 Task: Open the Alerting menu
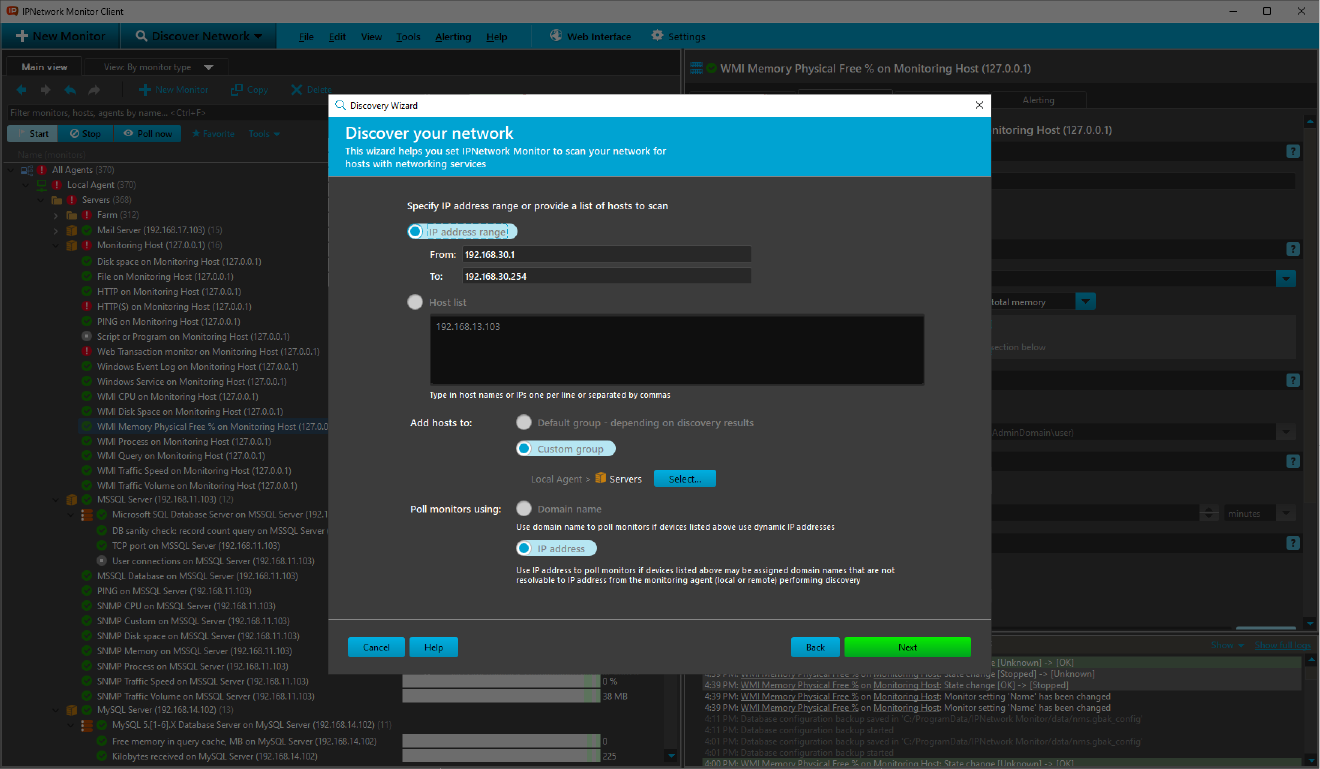click(453, 37)
